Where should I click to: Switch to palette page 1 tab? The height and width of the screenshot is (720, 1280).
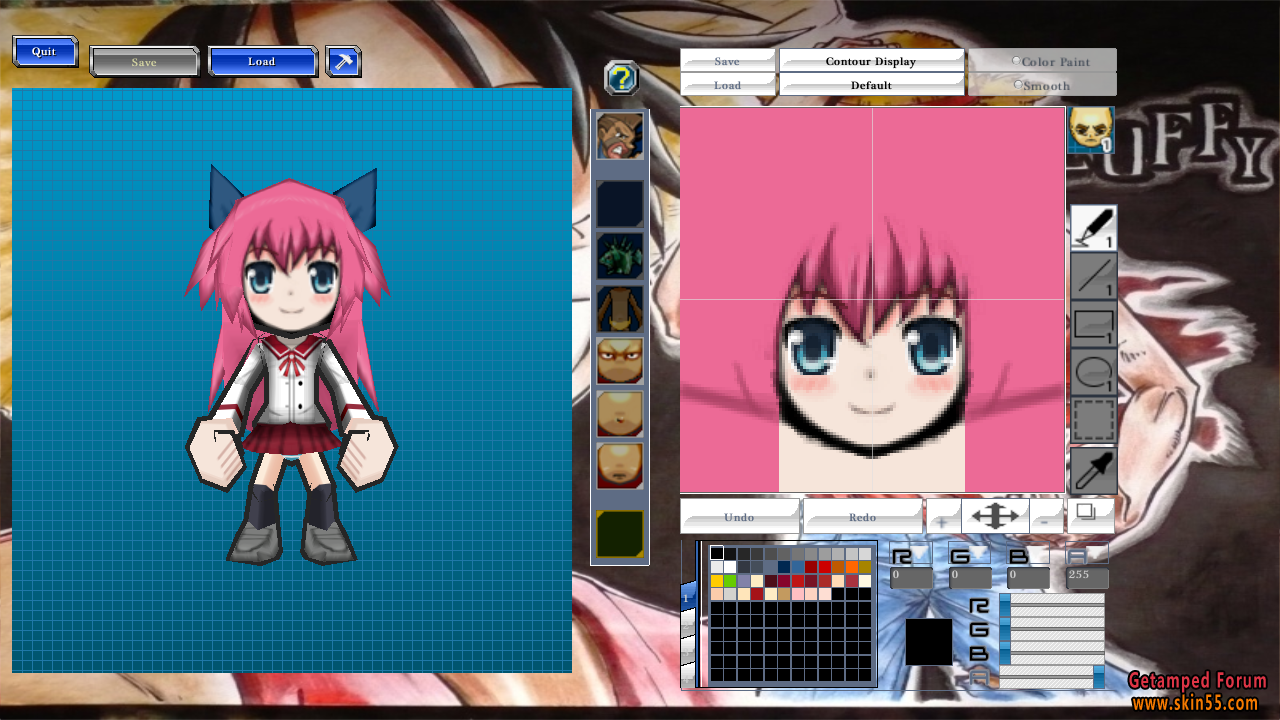point(687,596)
